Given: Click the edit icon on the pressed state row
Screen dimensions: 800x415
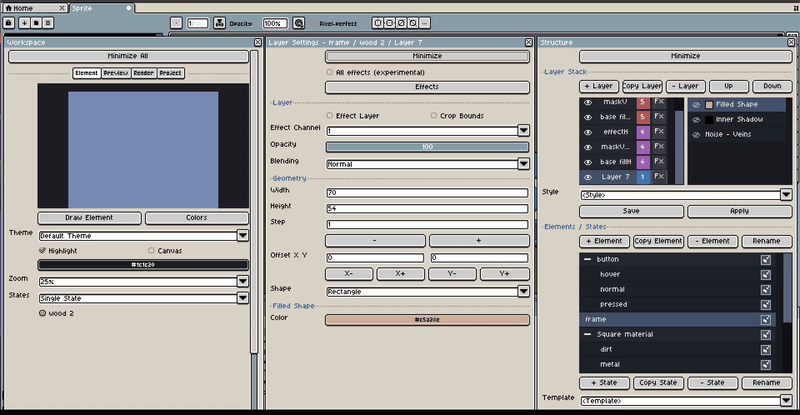Looking at the screenshot, I should pos(765,305).
